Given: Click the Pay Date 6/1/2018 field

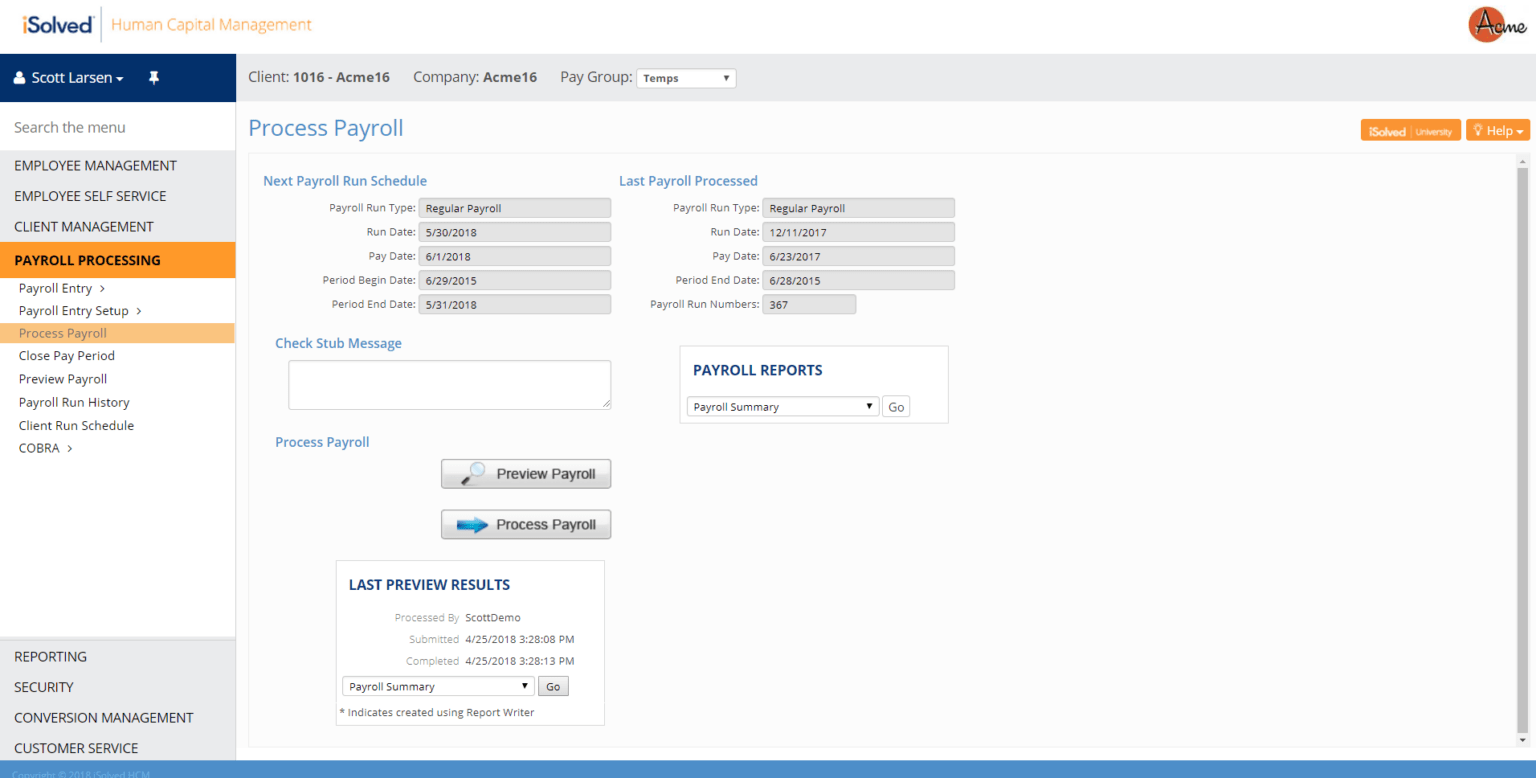Looking at the screenshot, I should point(515,256).
